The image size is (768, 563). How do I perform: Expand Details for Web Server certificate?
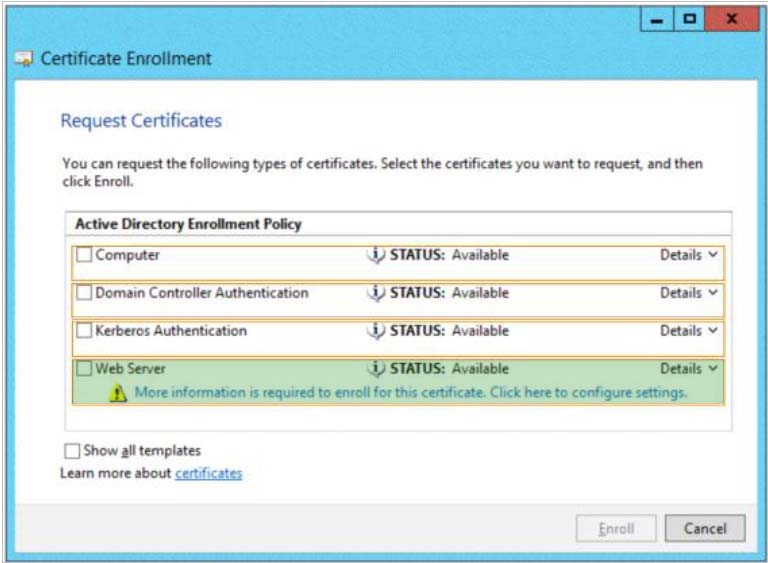689,368
